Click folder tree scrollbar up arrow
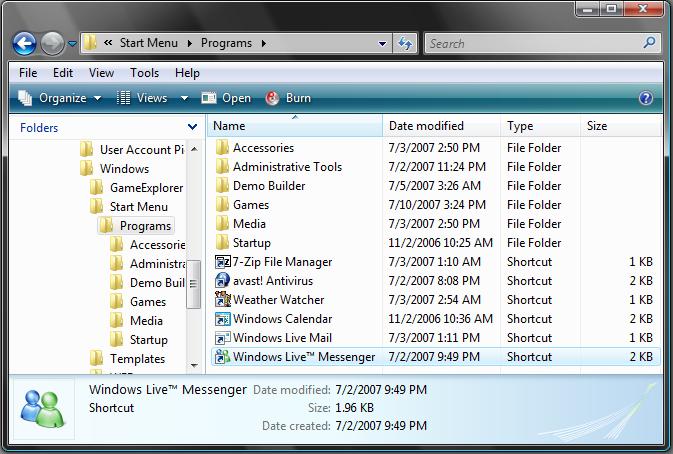Viewport: 673px width, 454px height. point(194,149)
